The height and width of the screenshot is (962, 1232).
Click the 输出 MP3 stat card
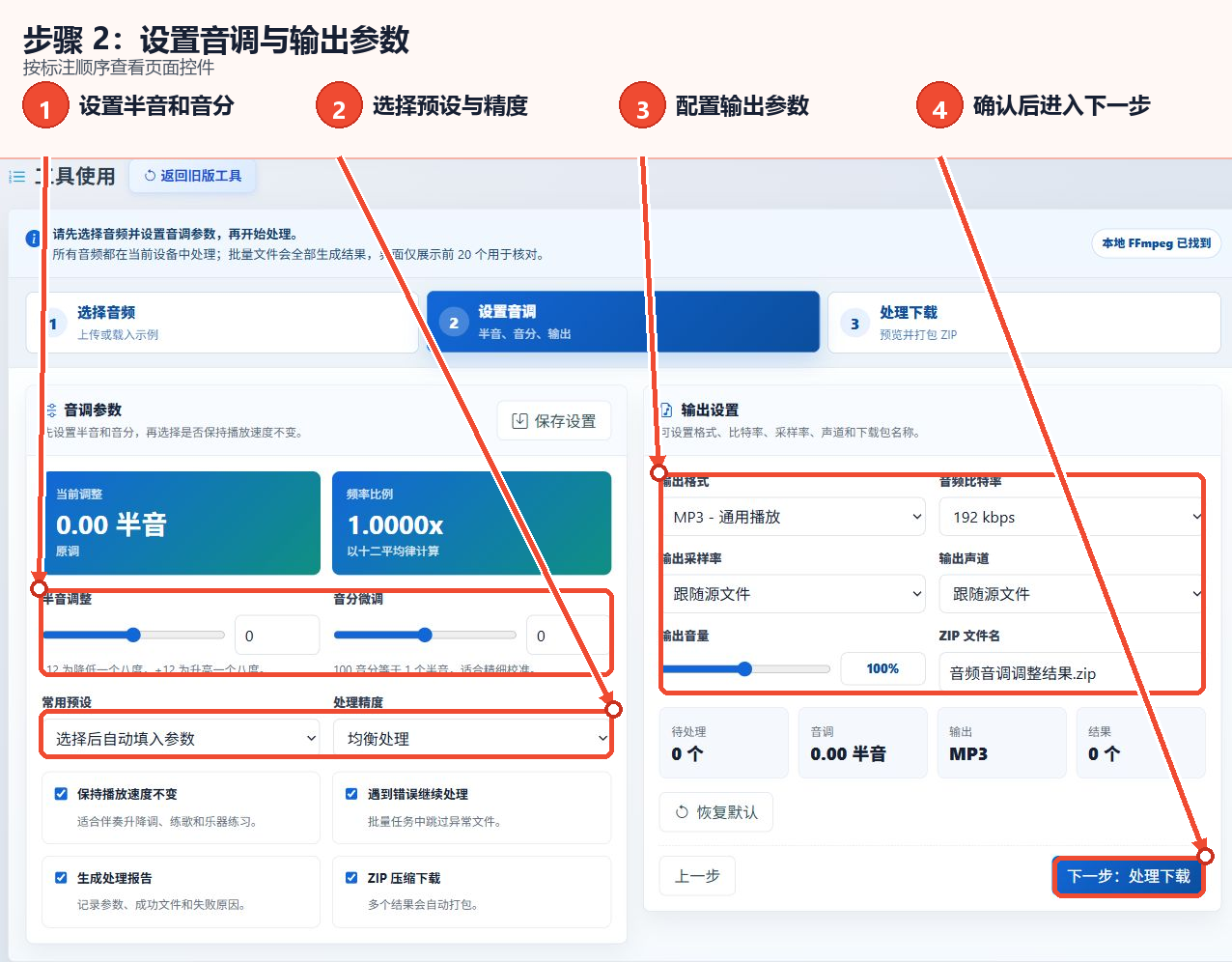coord(1002,743)
